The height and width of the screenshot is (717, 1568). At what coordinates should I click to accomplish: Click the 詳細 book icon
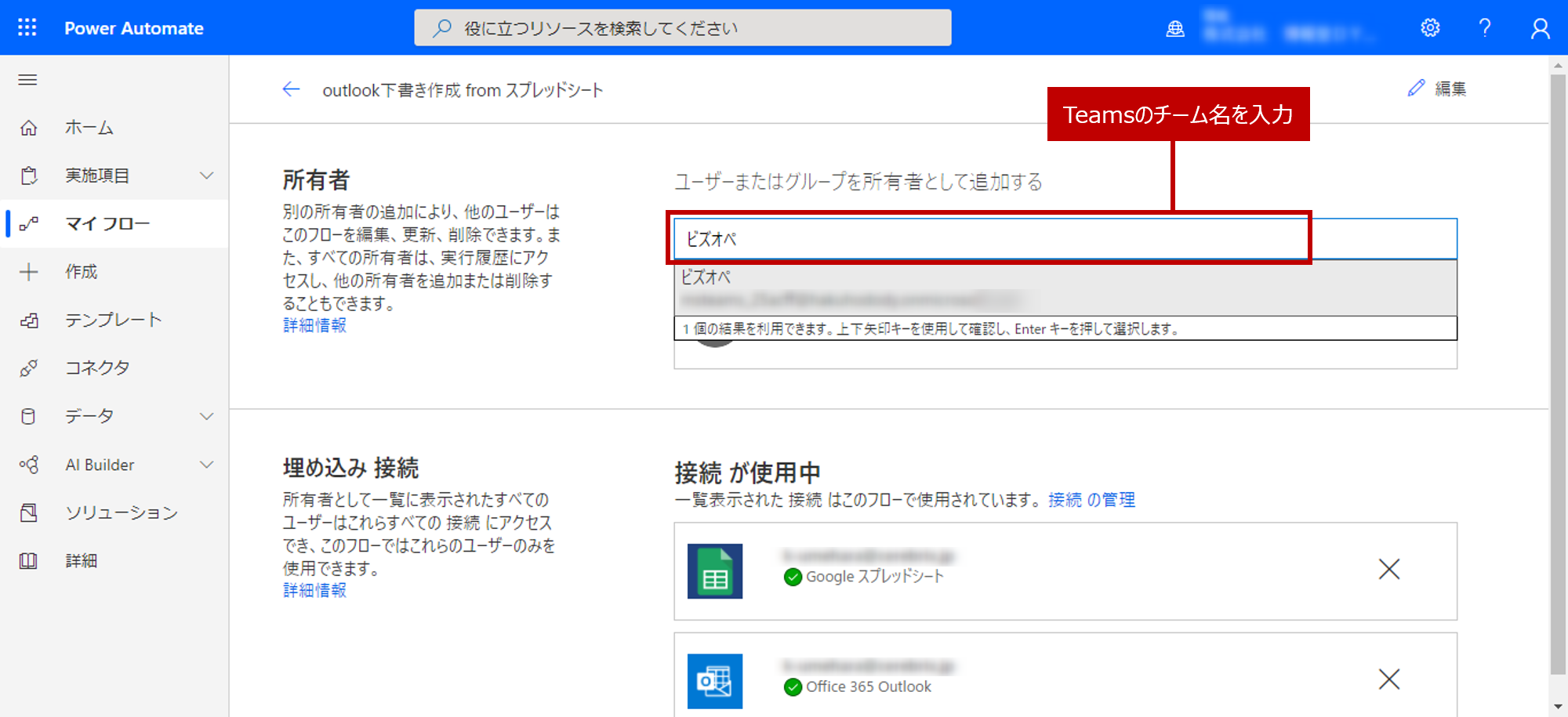click(x=29, y=561)
